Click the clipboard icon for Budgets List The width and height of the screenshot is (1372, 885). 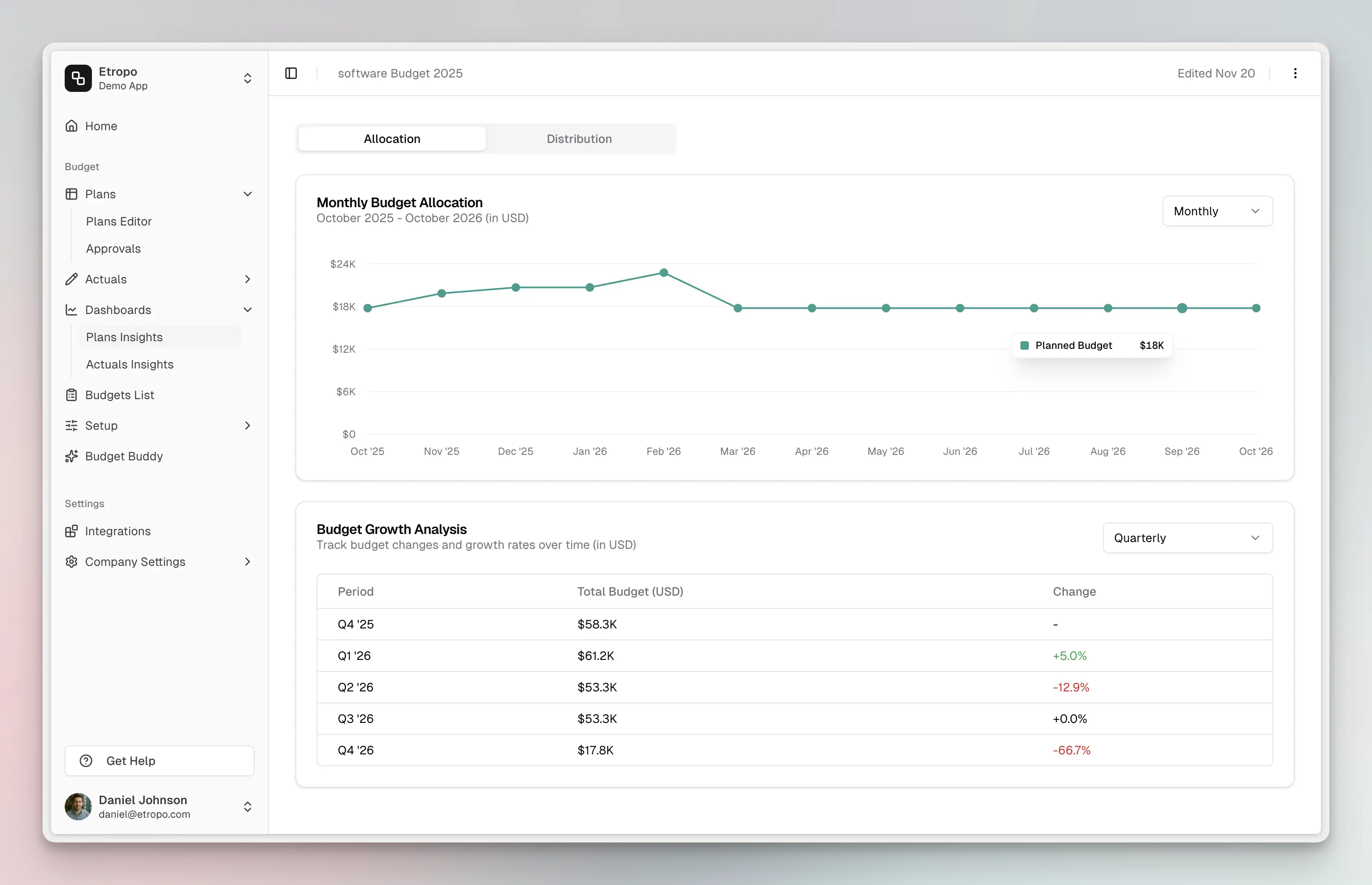coord(71,395)
